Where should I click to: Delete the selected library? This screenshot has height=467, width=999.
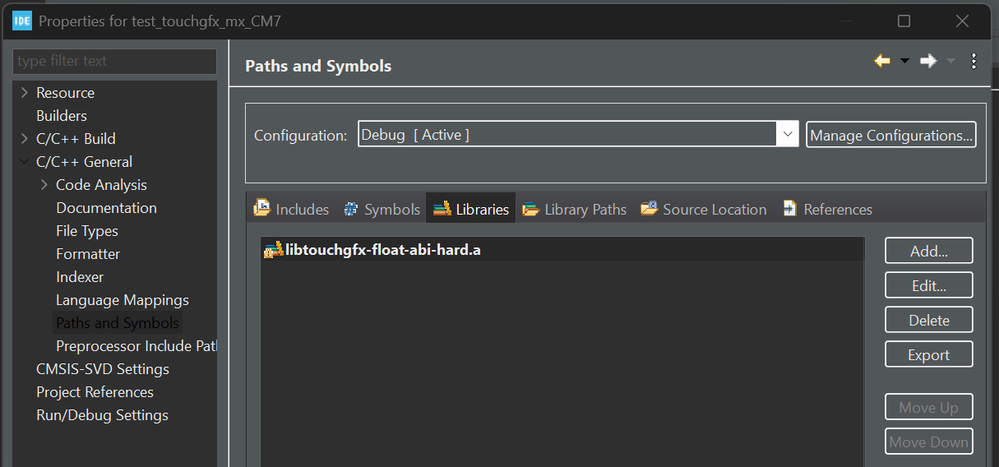pyautogui.click(x=928, y=320)
